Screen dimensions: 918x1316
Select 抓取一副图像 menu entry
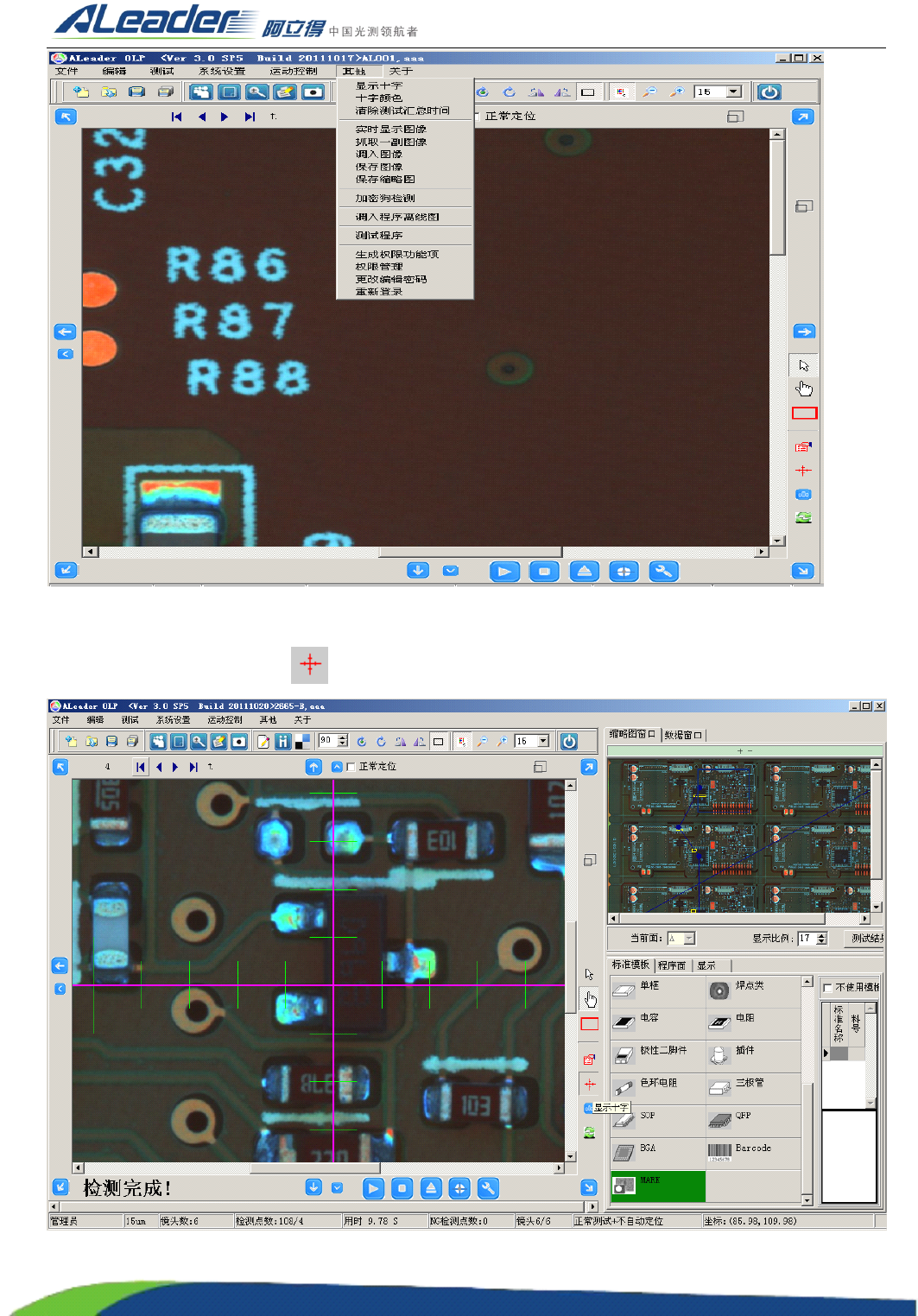click(391, 142)
